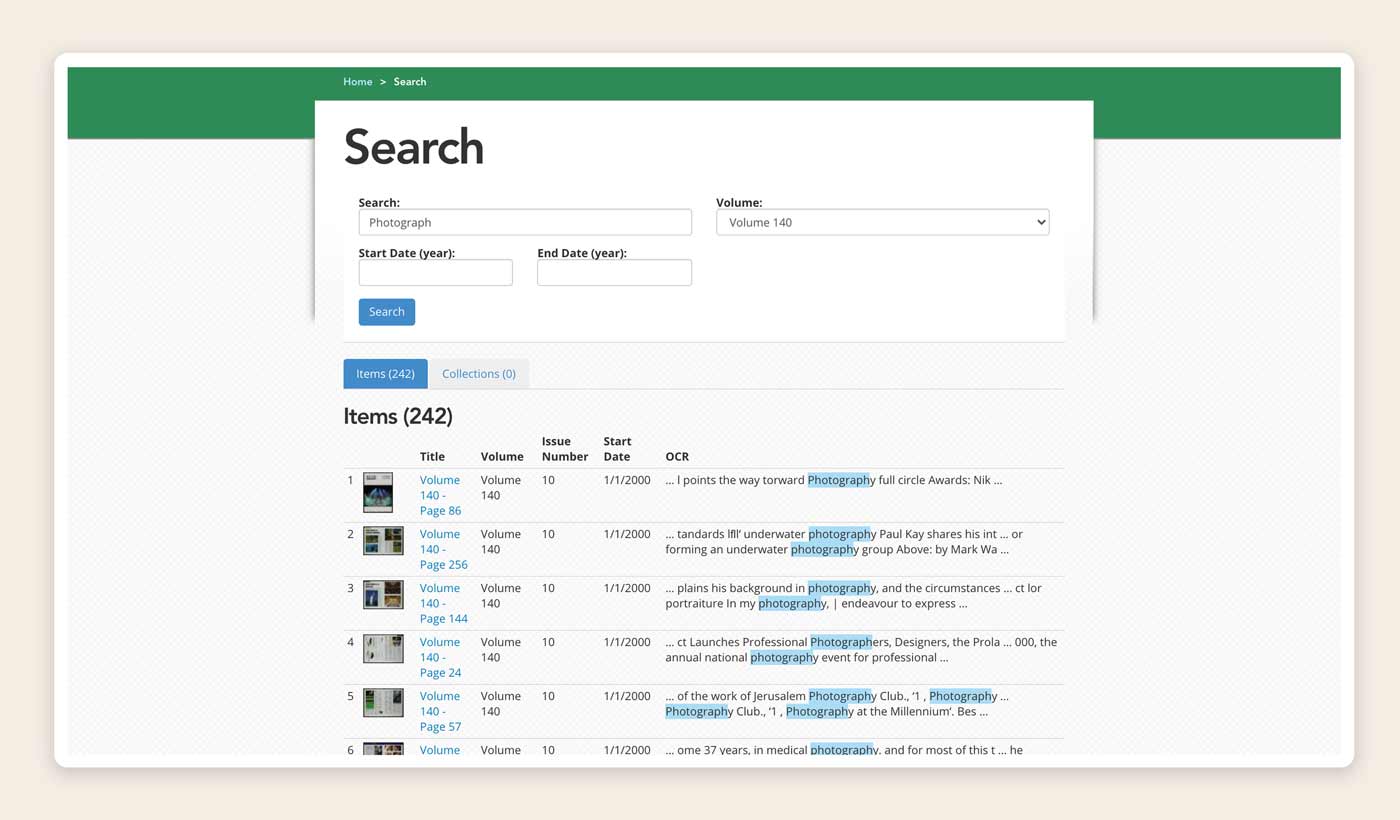Switch to the Collections (0) tab
The image size is (1400, 820).
pos(479,374)
